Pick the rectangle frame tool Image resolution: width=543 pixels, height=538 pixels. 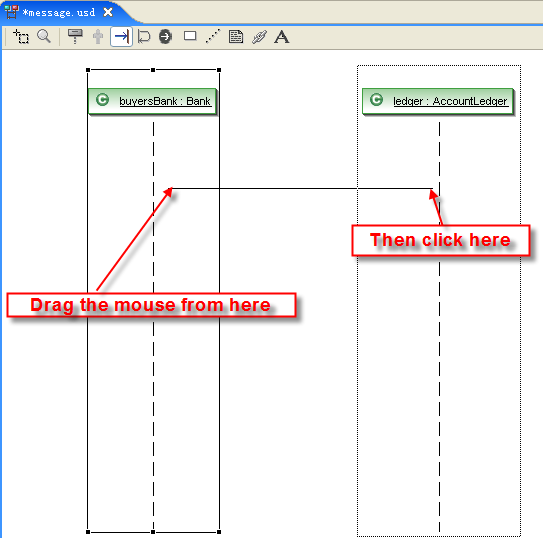pyautogui.click(x=190, y=36)
